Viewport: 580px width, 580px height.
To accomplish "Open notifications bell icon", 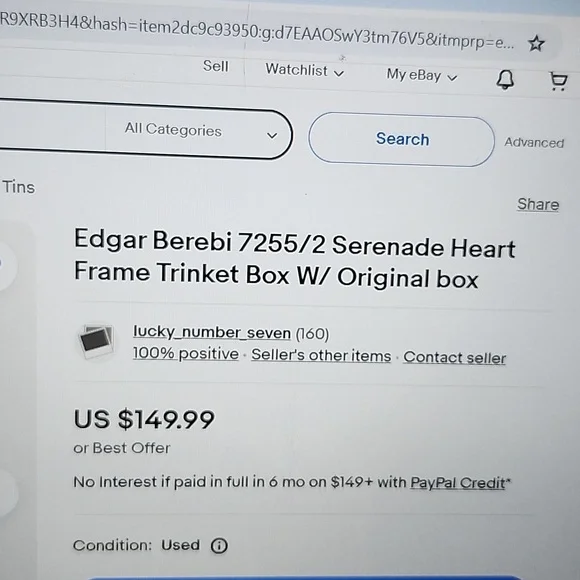I will (x=505, y=80).
